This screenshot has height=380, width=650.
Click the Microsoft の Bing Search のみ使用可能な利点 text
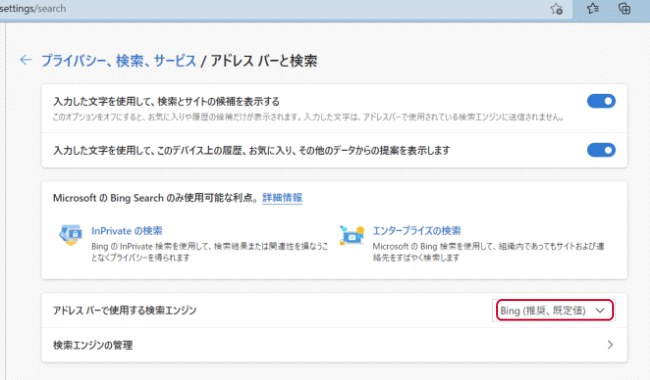coord(155,198)
